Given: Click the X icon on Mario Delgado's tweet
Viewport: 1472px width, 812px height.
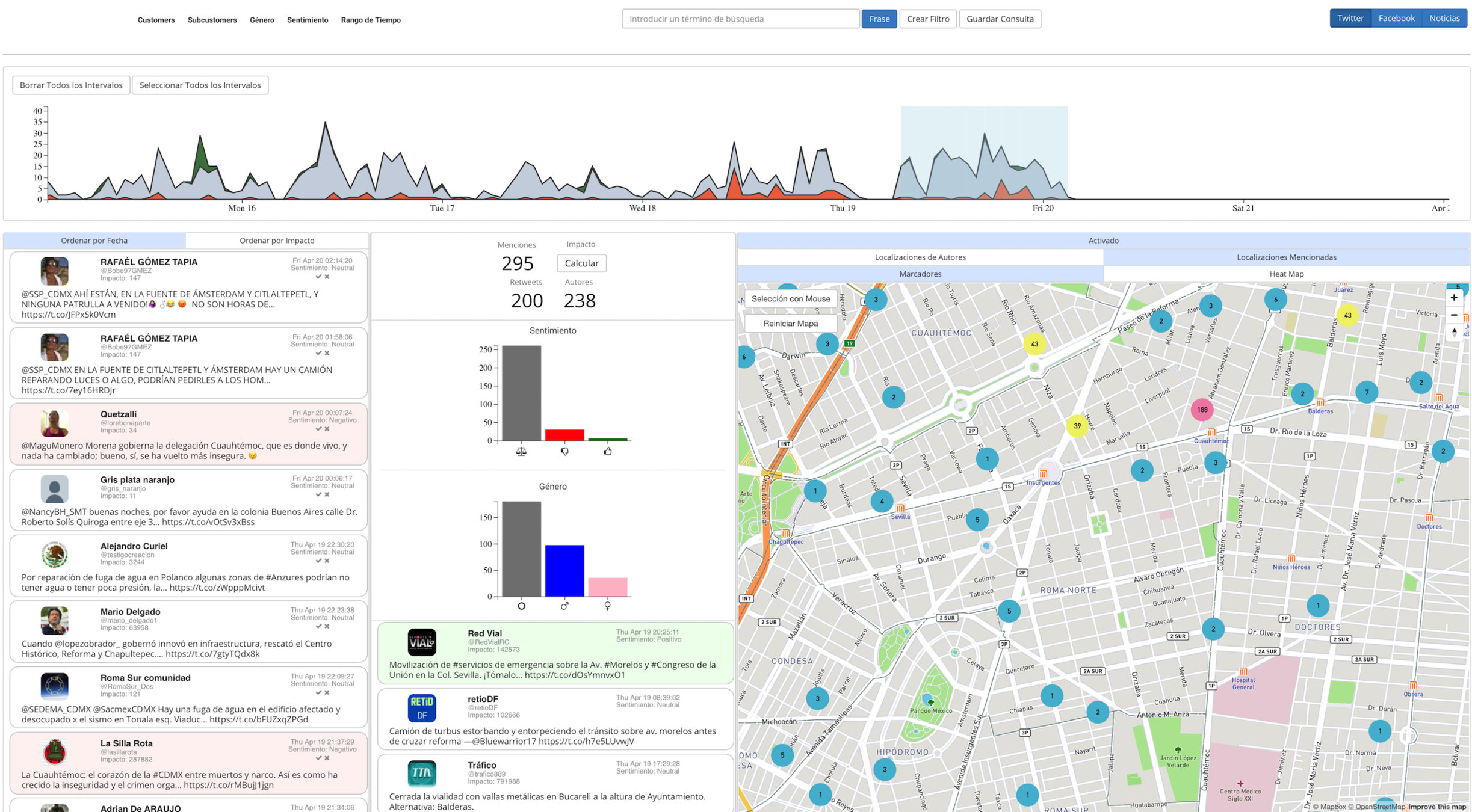Looking at the screenshot, I should [x=327, y=627].
